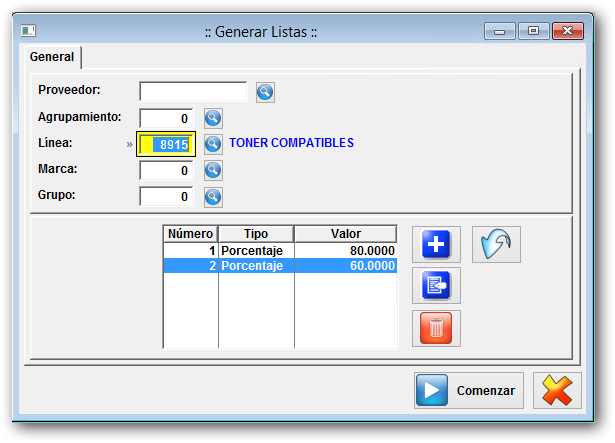Image resolution: width=615 pixels, height=443 pixels.
Task: Open the Línea search magnifier
Action: pos(213,144)
